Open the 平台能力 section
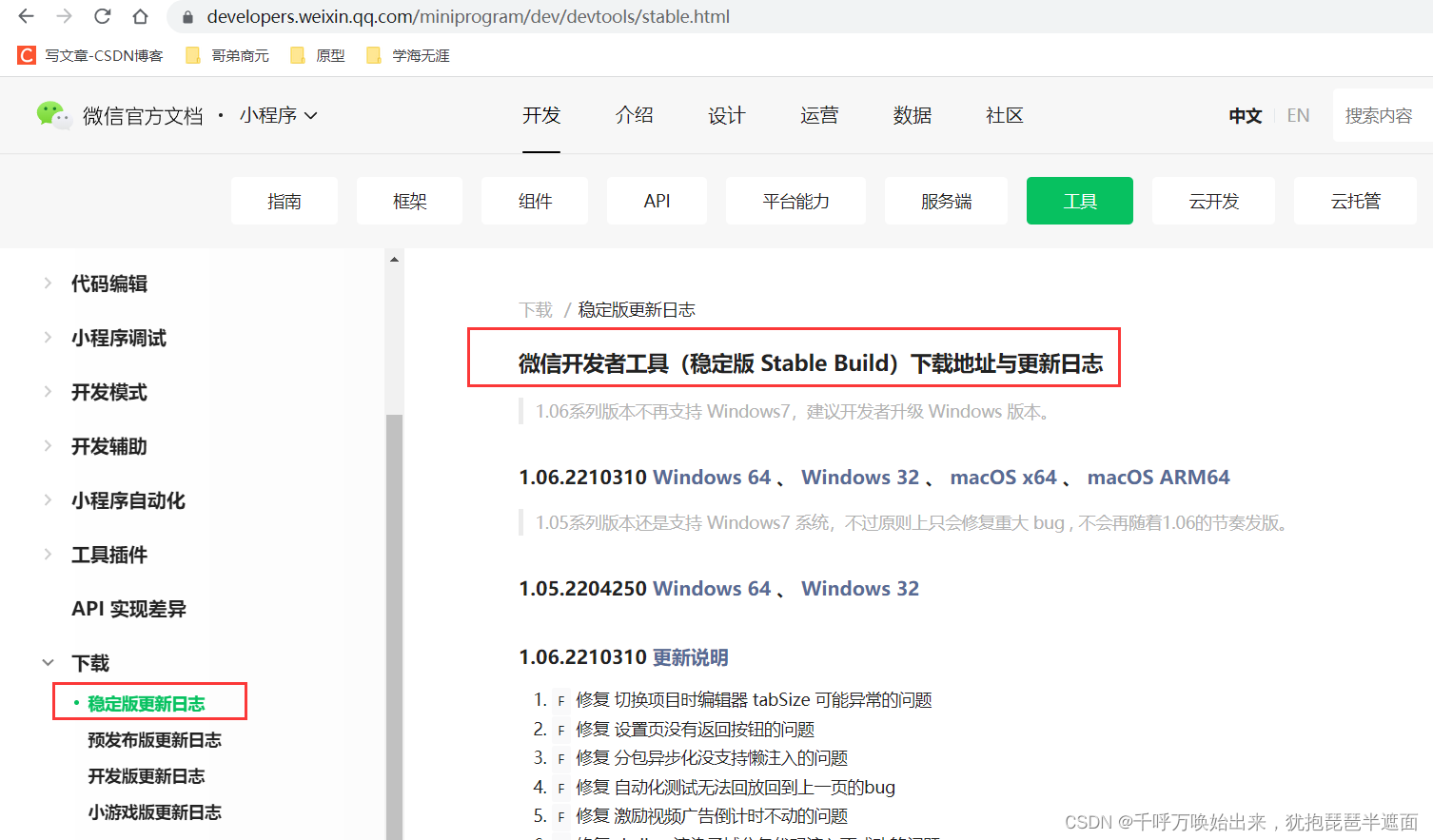The image size is (1433, 840). (795, 201)
